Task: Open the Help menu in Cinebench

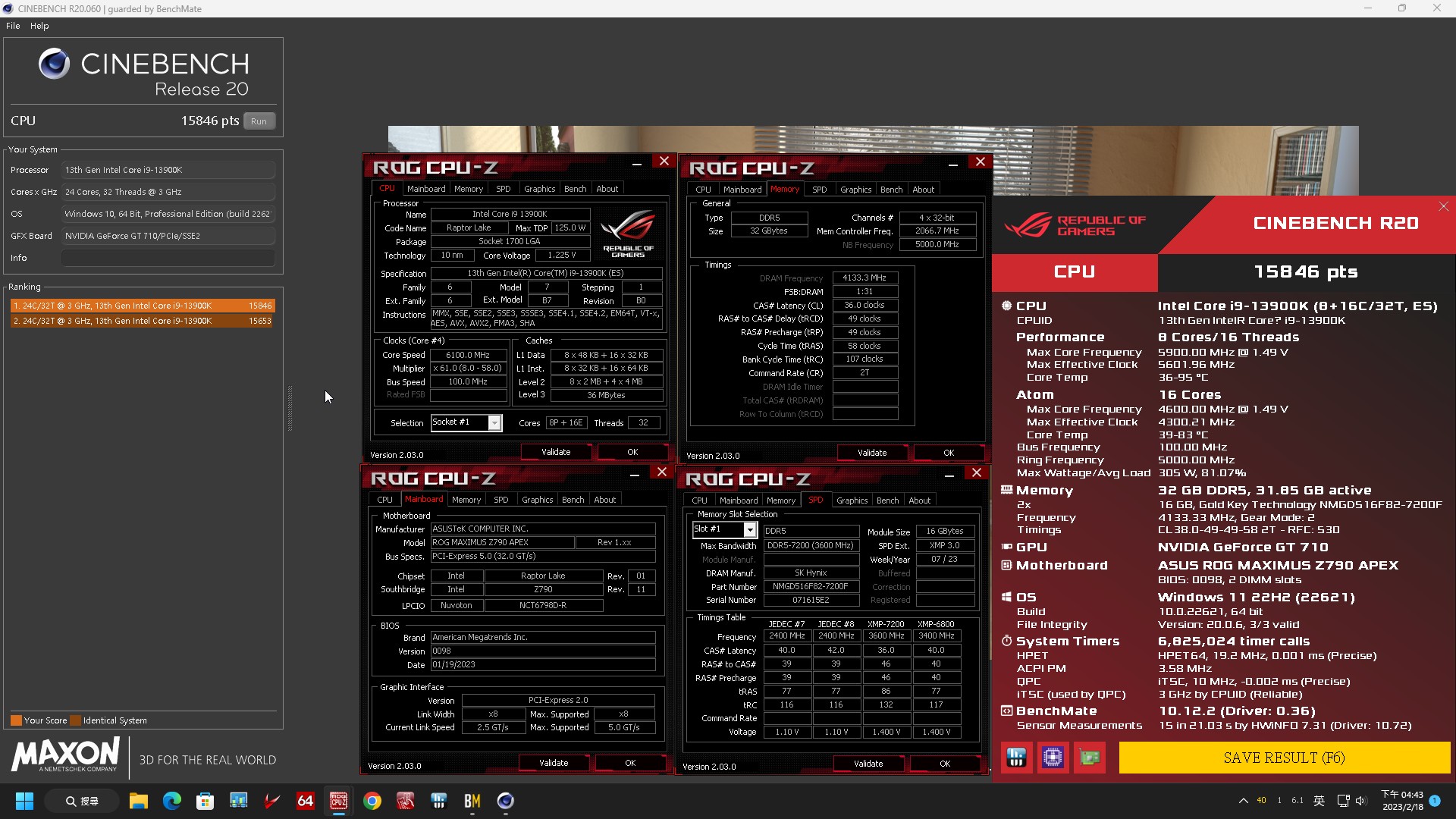Action: click(39, 26)
